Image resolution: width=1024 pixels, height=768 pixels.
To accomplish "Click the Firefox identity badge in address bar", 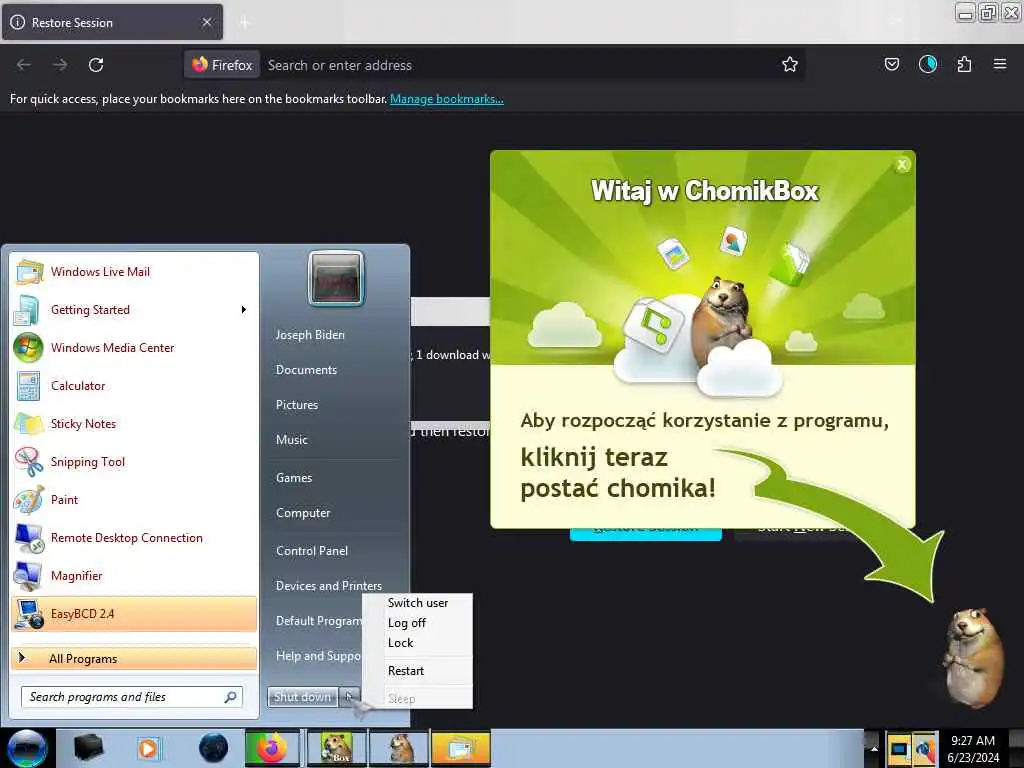I will point(223,65).
